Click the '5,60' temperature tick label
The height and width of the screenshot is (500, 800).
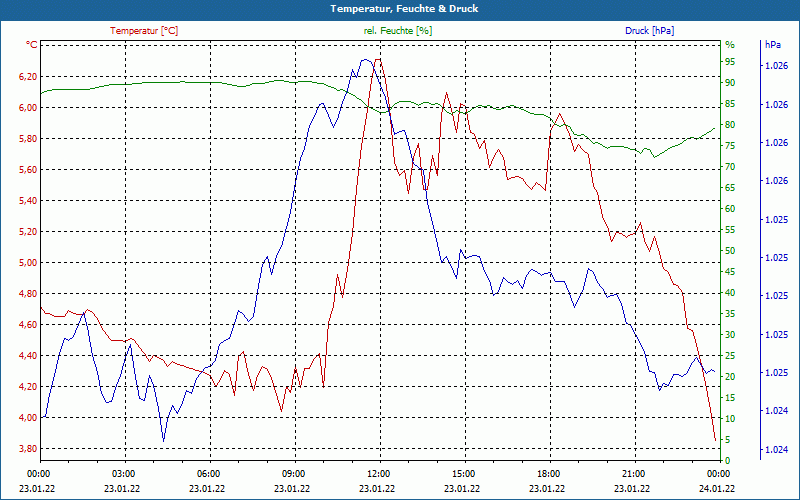tap(28, 169)
